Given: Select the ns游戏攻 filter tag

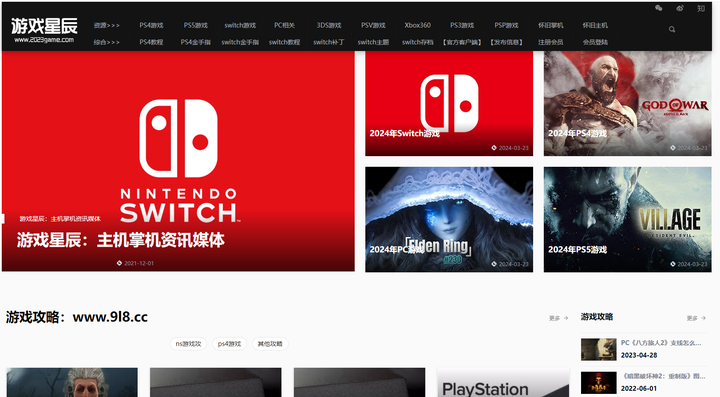Looking at the screenshot, I should coord(188,344).
